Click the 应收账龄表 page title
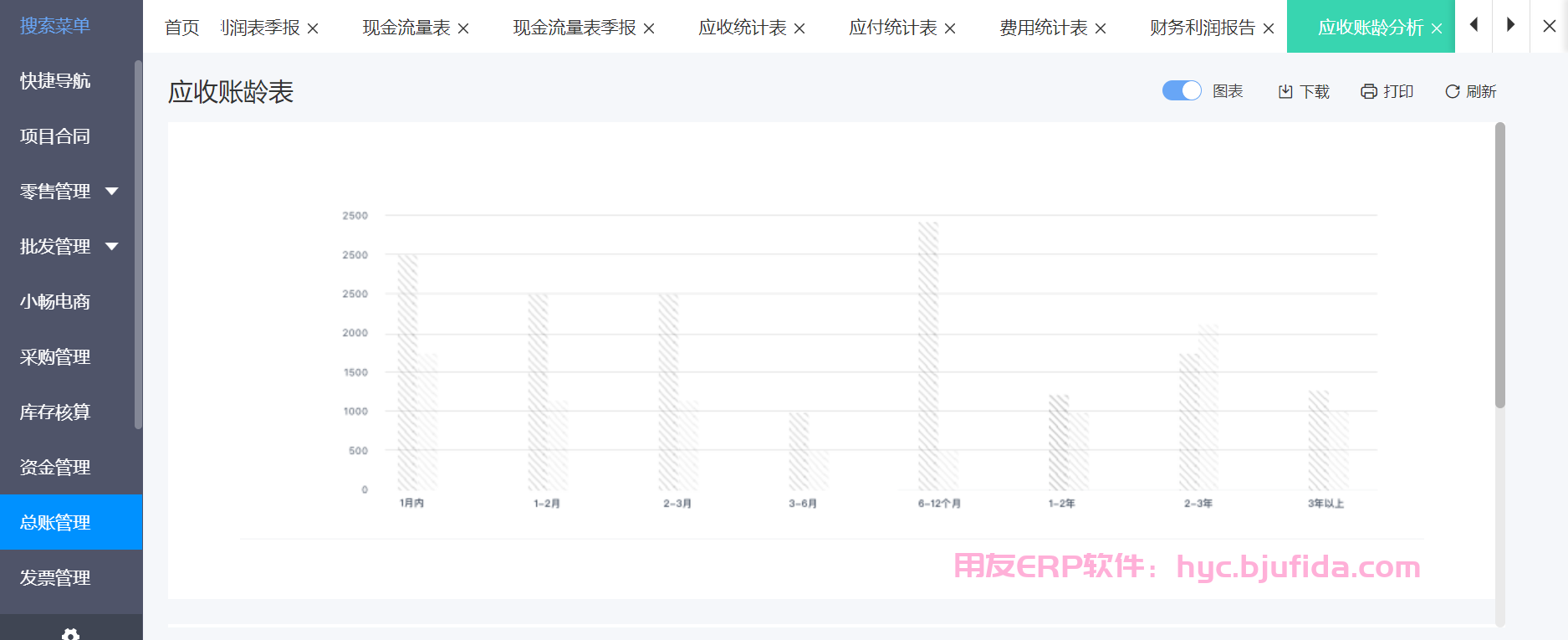Viewport: 1568px width, 640px height. point(231,92)
